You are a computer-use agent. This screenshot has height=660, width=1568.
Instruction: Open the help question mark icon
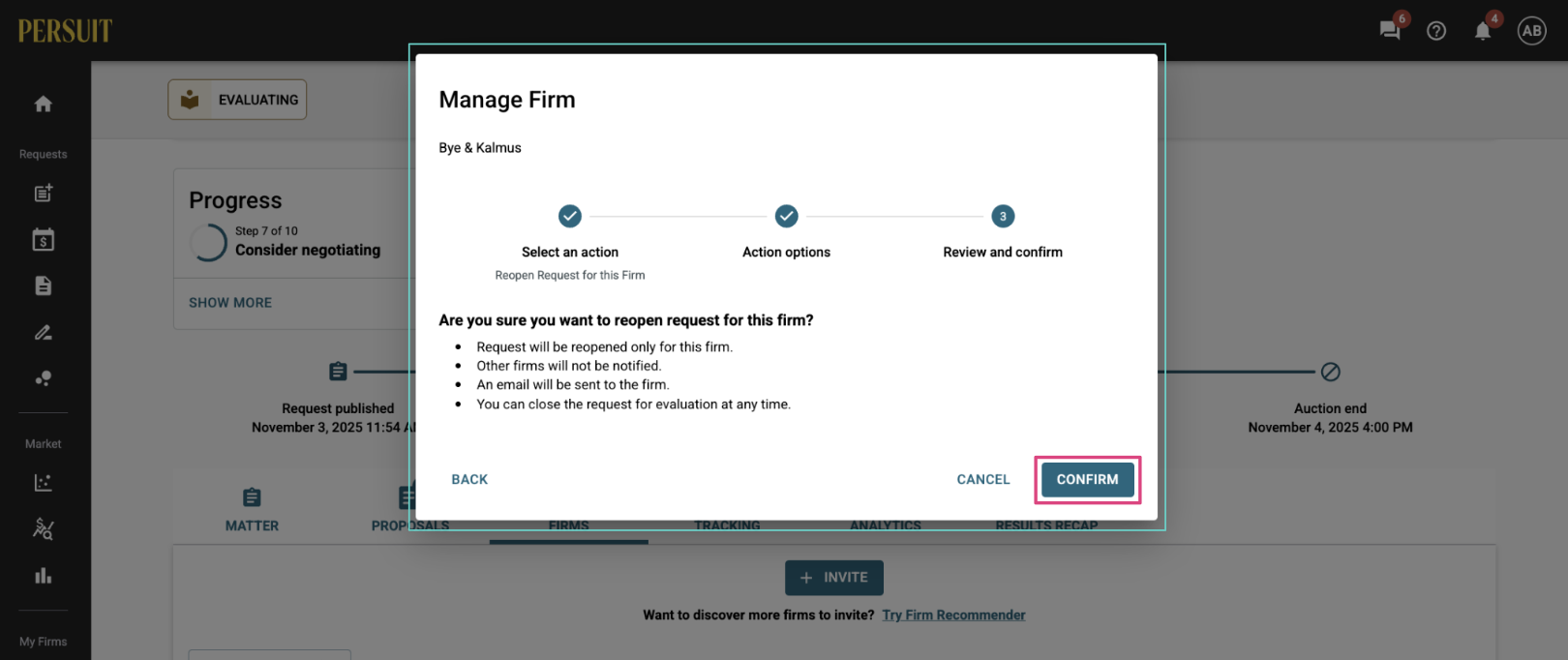tap(1436, 31)
